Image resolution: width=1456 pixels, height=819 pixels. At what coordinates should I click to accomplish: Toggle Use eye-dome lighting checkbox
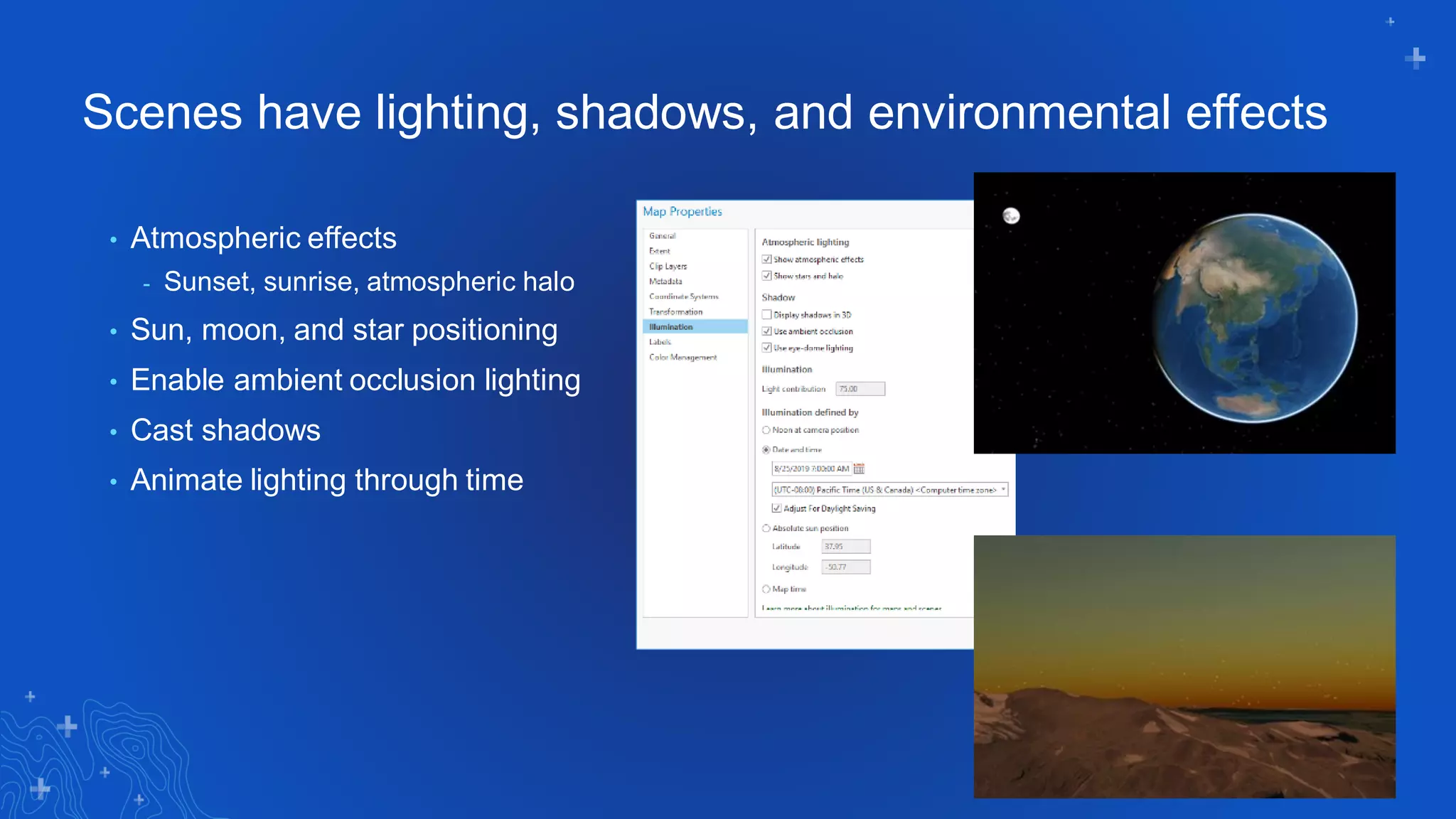767,348
